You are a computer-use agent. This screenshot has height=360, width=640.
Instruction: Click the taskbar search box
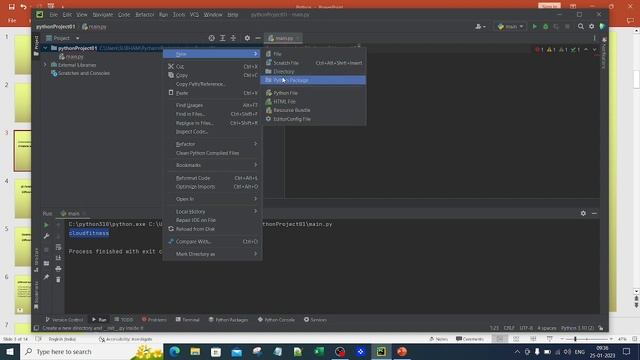(91, 351)
